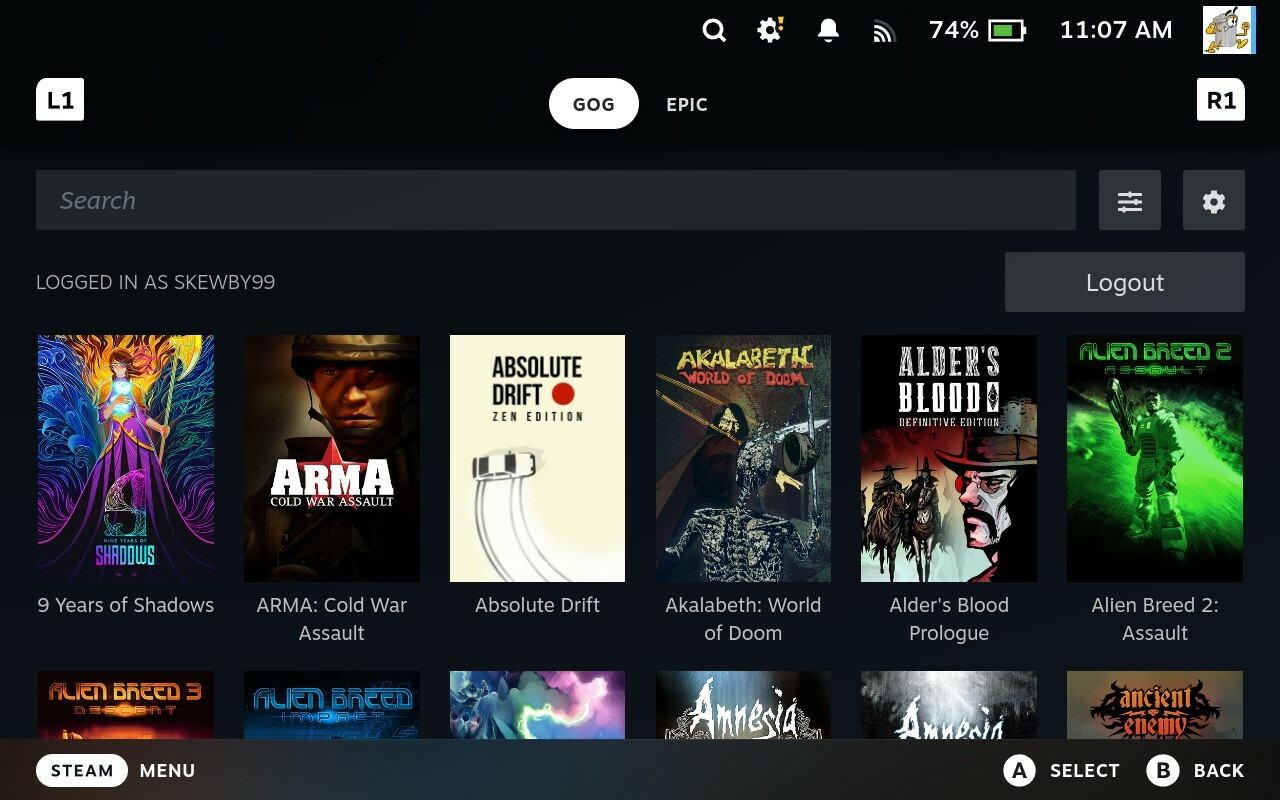This screenshot has width=1280, height=800.
Task: Open the settings gear in the top bar
Action: (769, 30)
